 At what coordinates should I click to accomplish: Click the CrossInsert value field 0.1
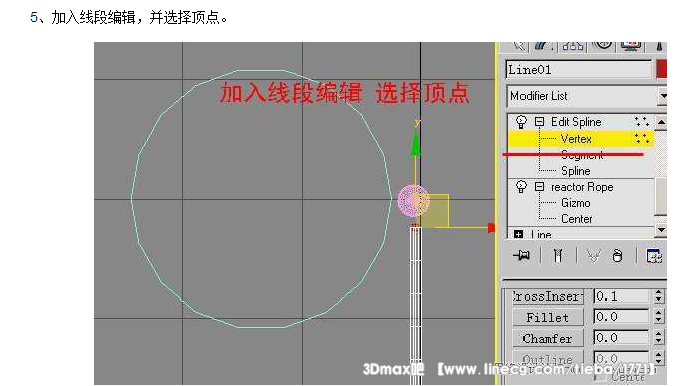pyautogui.click(x=621, y=297)
